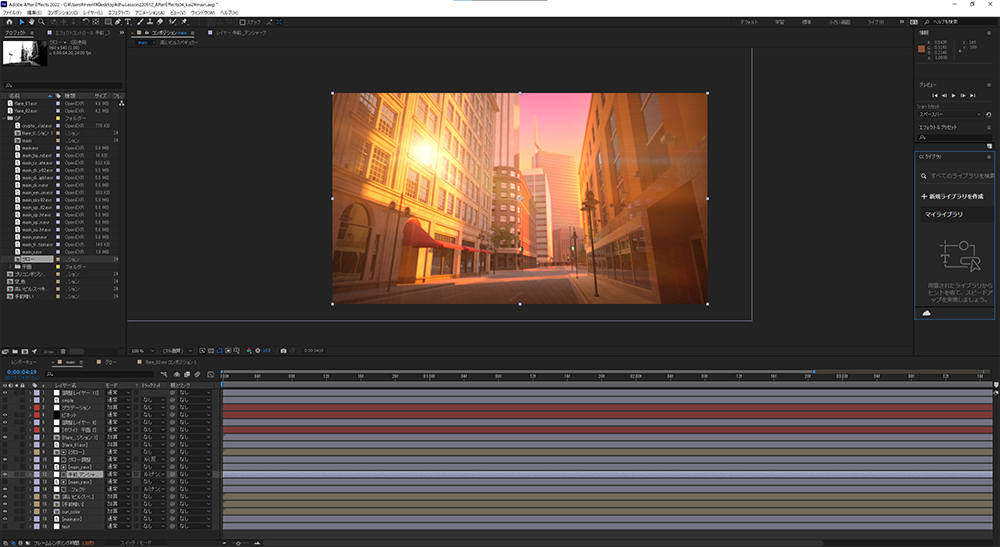Reset the preview shortcut settings icon

click(989, 115)
